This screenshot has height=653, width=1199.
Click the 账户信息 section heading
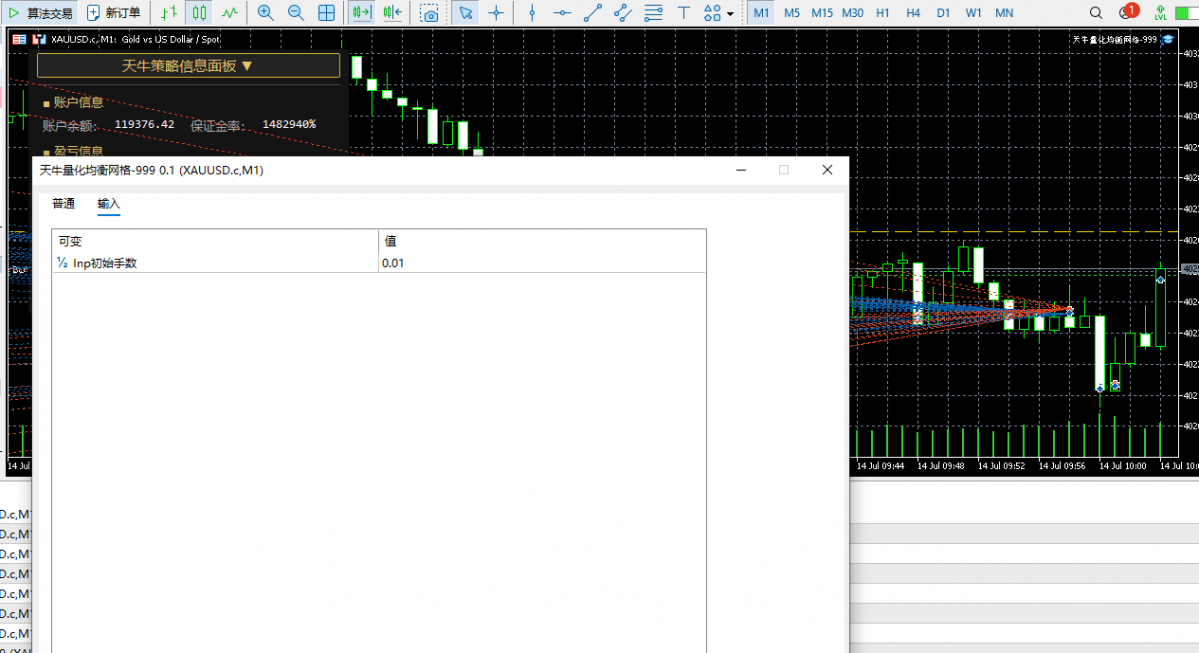78,102
